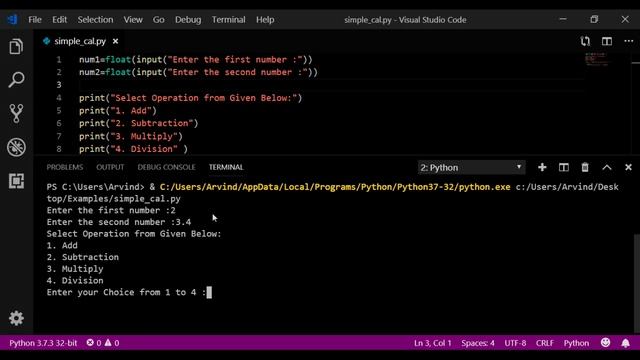Close the simple_cal.py editor tab
This screenshot has width=640, height=360.
click(116, 41)
